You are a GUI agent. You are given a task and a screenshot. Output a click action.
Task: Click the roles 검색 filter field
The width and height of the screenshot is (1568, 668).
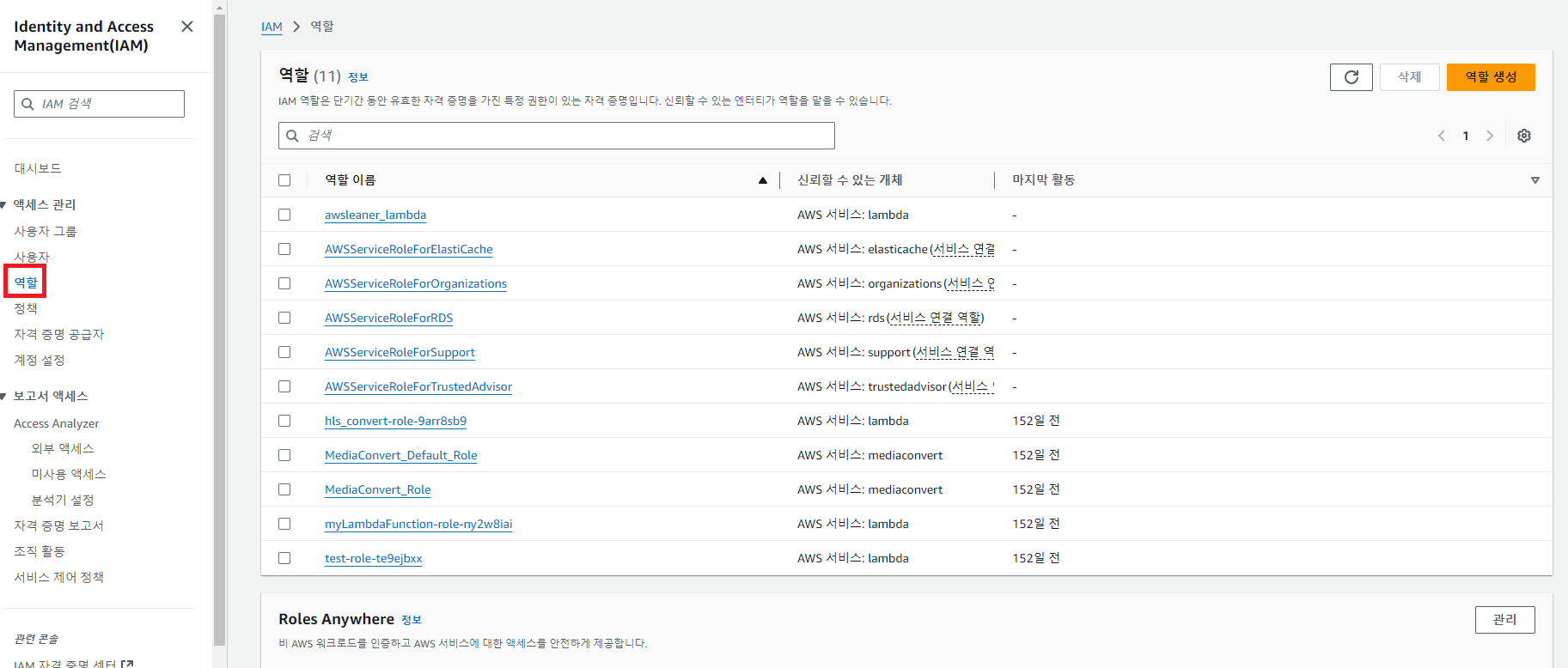tap(556, 136)
